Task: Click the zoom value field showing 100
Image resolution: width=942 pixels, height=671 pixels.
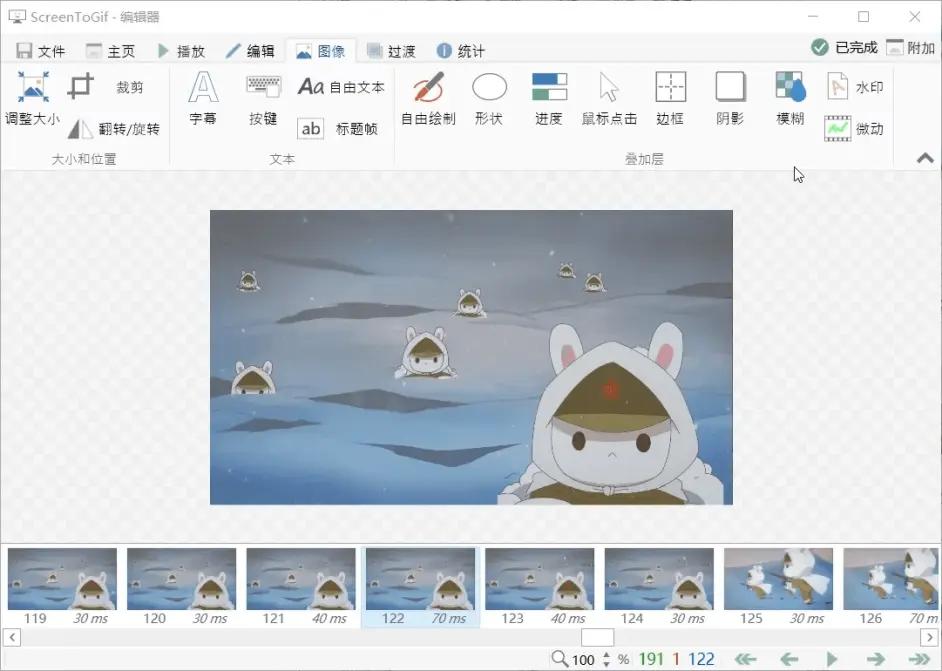Action: [x=583, y=660]
